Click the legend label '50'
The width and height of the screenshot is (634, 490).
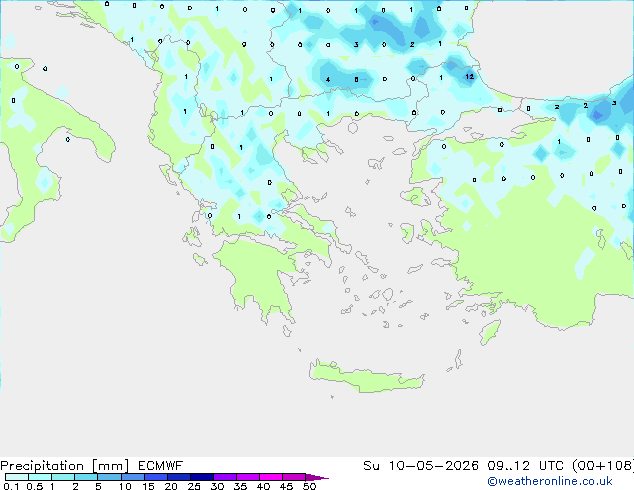click(309, 486)
